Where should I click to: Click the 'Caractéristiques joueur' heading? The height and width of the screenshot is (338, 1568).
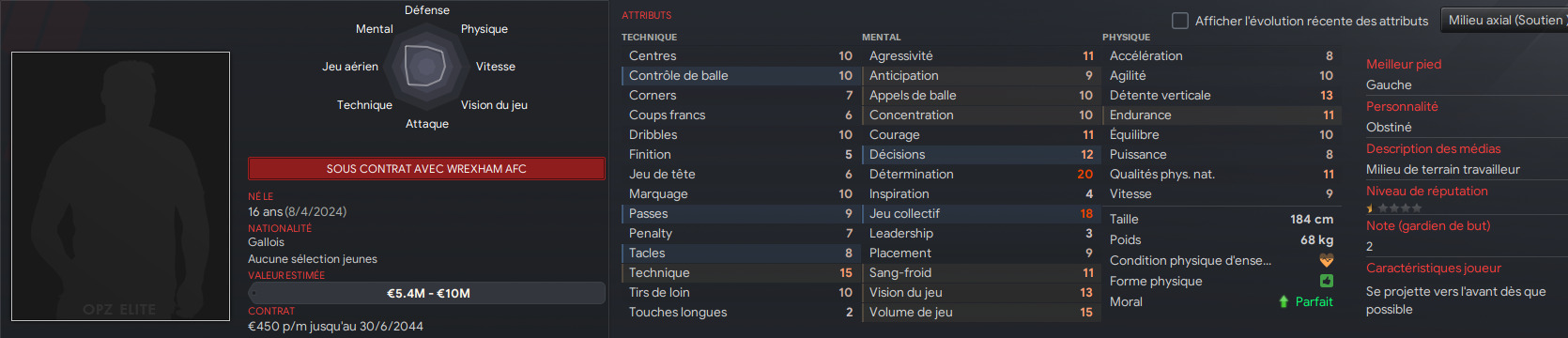click(1433, 268)
